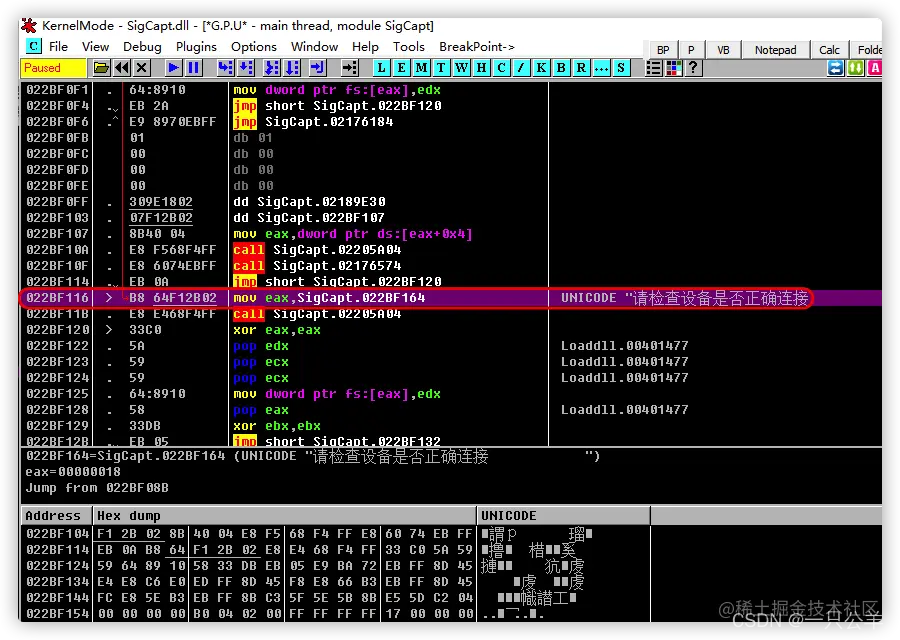Click the 'Jump from 022BF08B' info line
The image size is (900, 640).
tap(97, 488)
